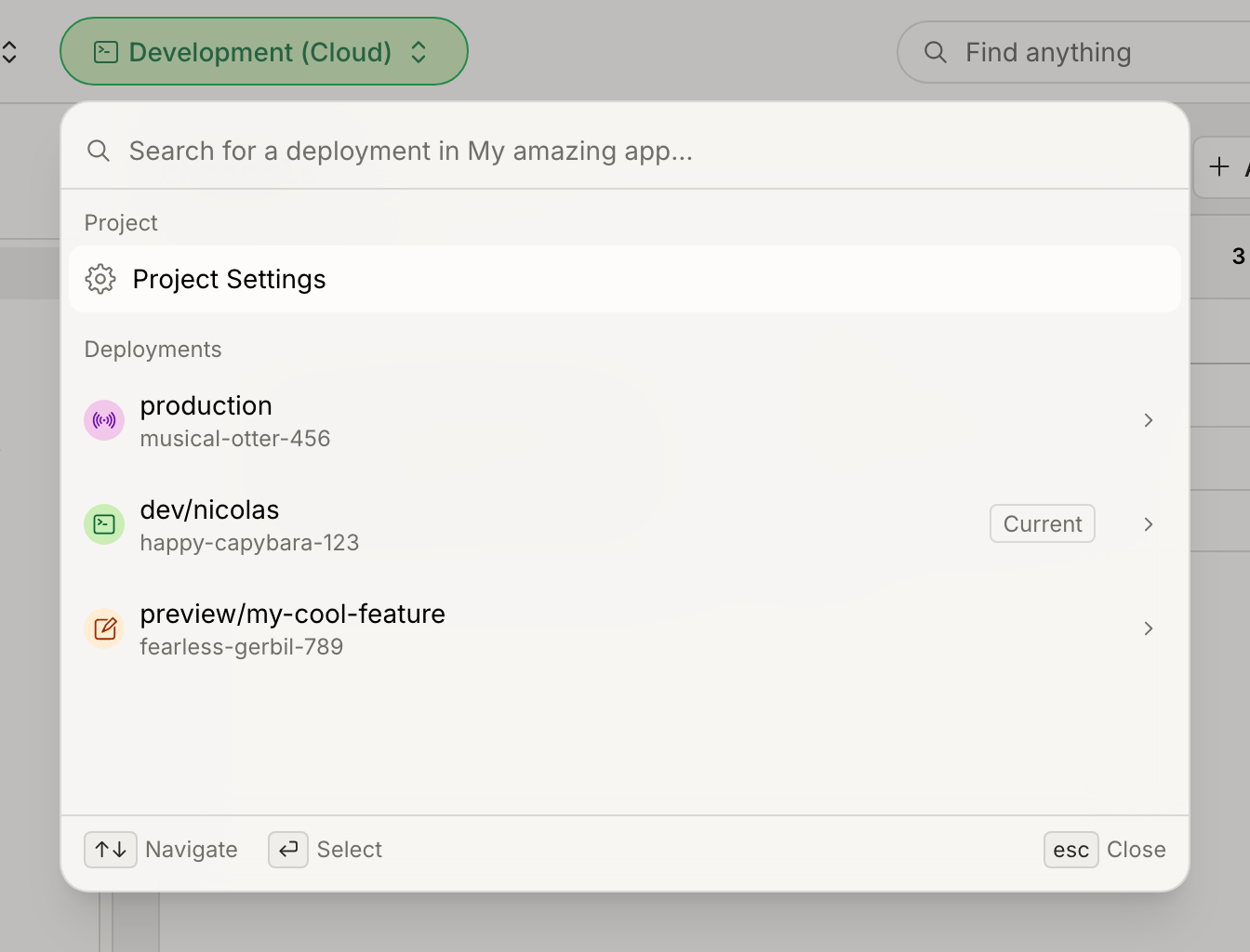Click the plus button behind the dialog
This screenshot has width=1250, height=952.
1219,167
